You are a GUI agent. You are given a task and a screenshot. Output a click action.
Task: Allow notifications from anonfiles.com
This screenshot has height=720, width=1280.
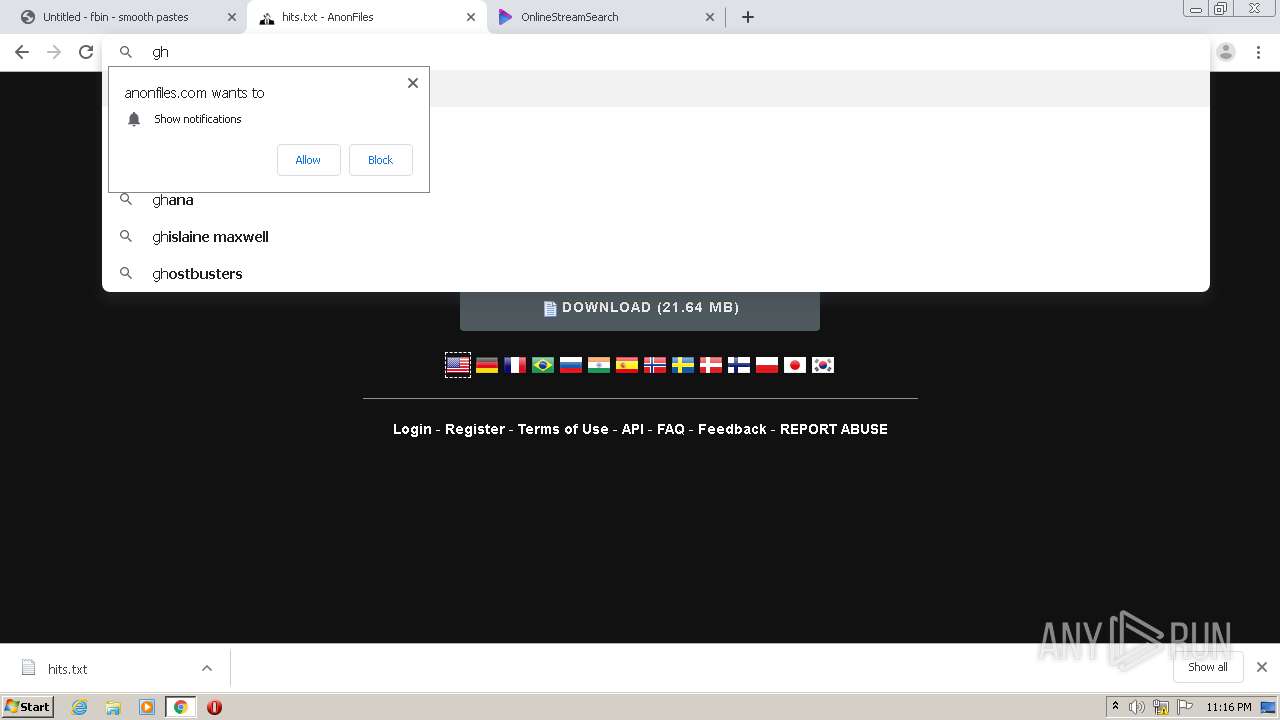coord(308,160)
